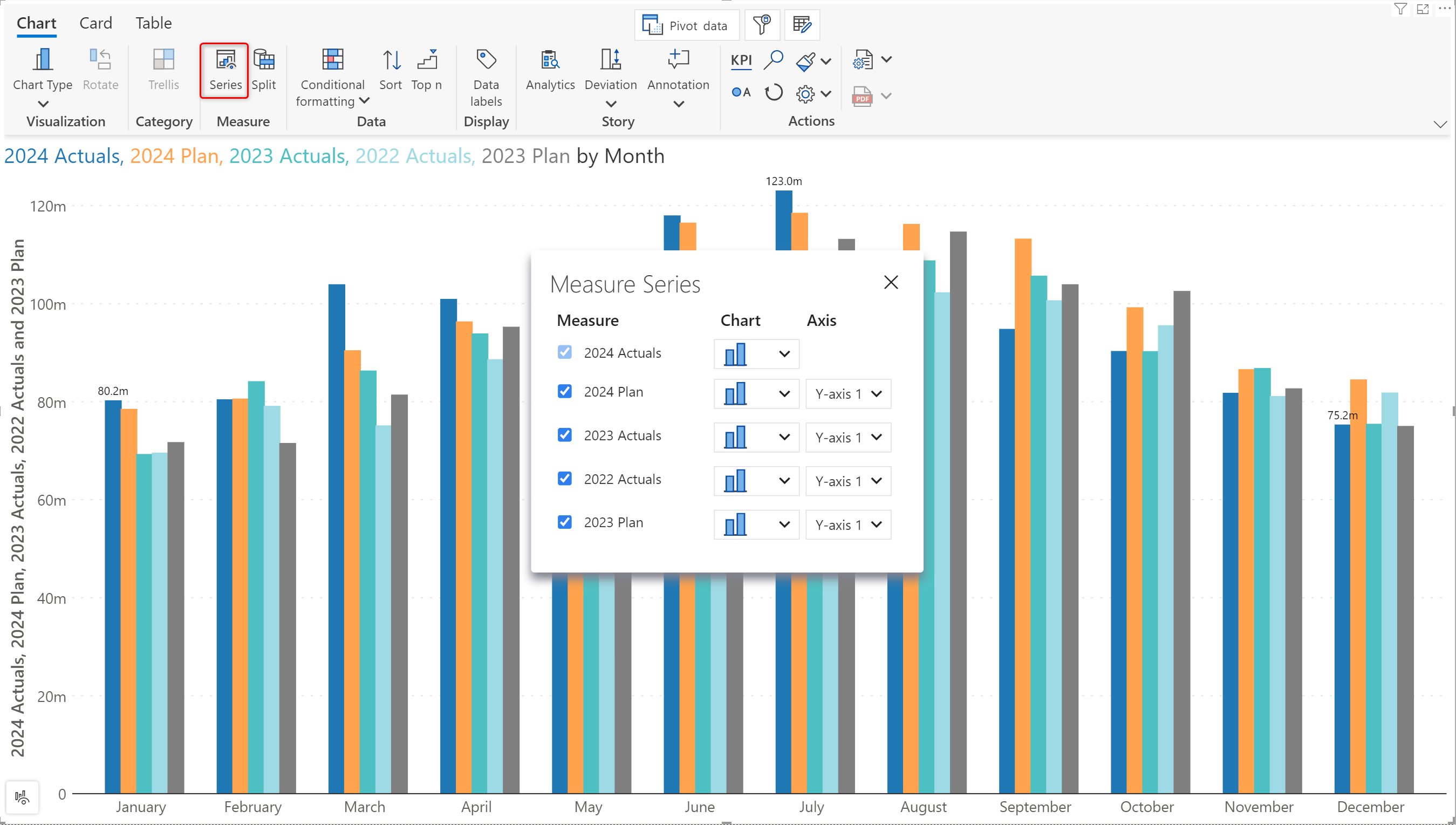This screenshot has width=1456, height=825.
Task: Uncheck the 2023 Plan measure
Action: (x=565, y=522)
